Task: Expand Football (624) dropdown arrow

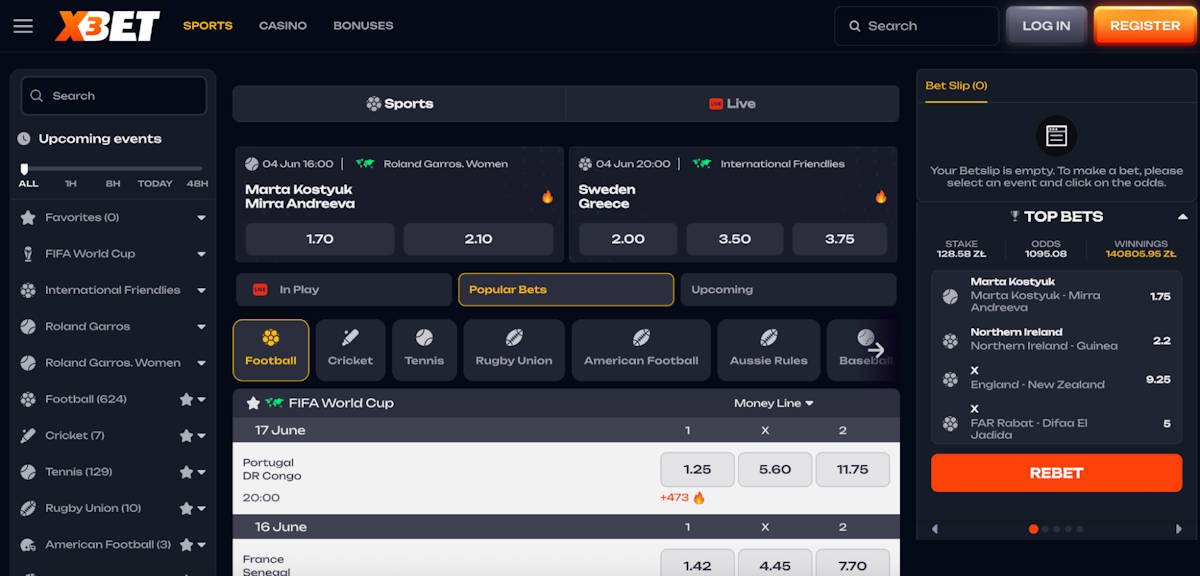Action: [202, 400]
